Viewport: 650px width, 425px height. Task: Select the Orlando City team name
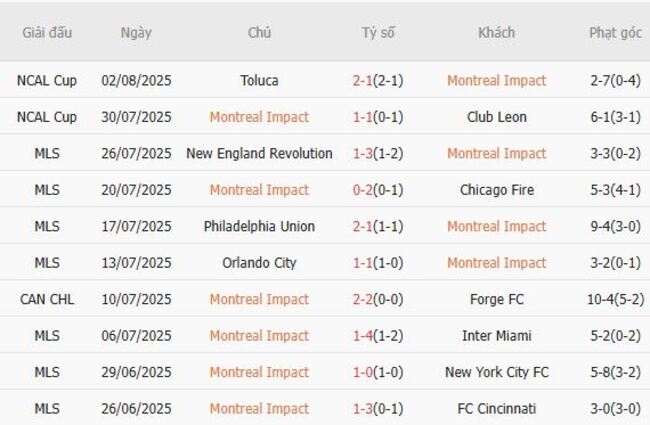click(x=259, y=263)
